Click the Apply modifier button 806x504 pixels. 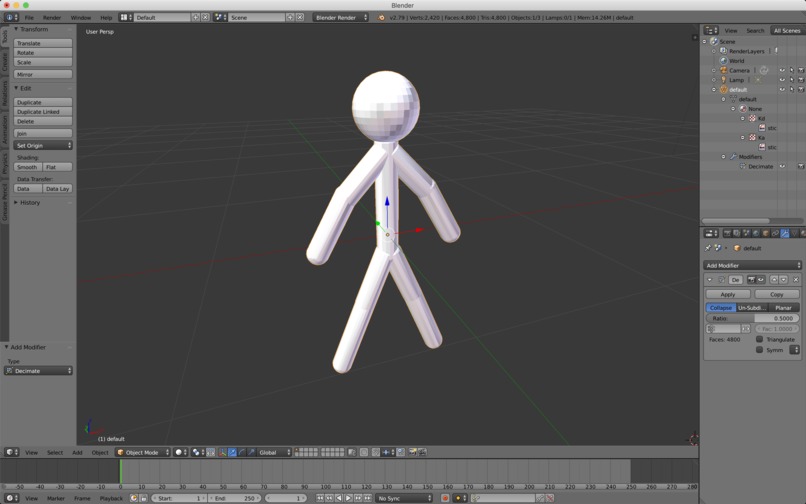(x=728, y=294)
